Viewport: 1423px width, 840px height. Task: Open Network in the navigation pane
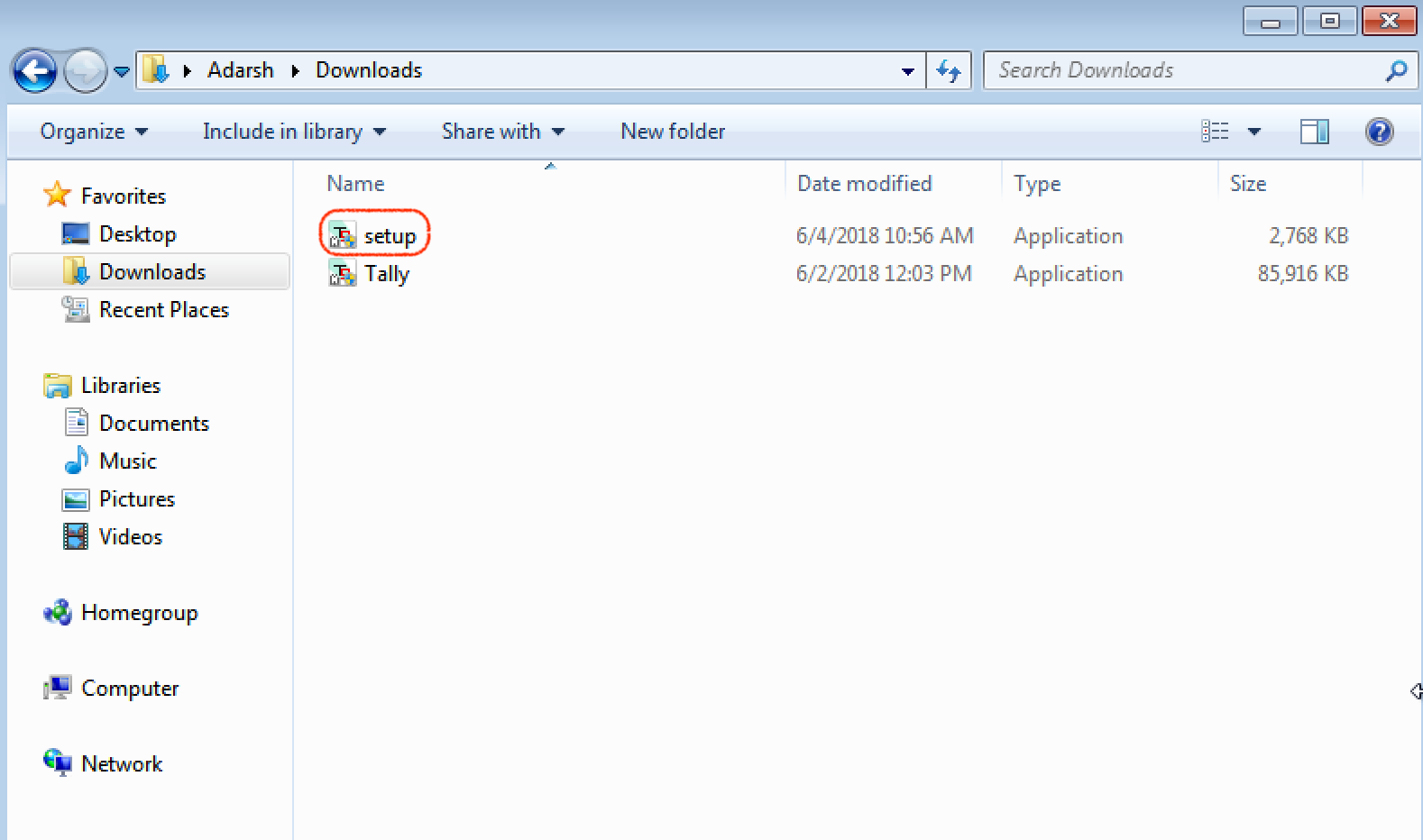coord(122,764)
